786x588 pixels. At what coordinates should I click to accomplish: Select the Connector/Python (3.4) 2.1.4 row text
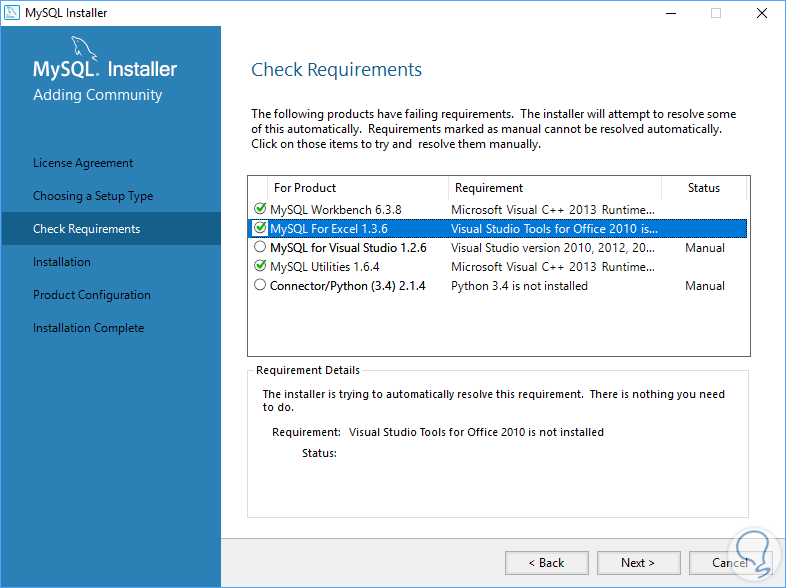coord(347,286)
